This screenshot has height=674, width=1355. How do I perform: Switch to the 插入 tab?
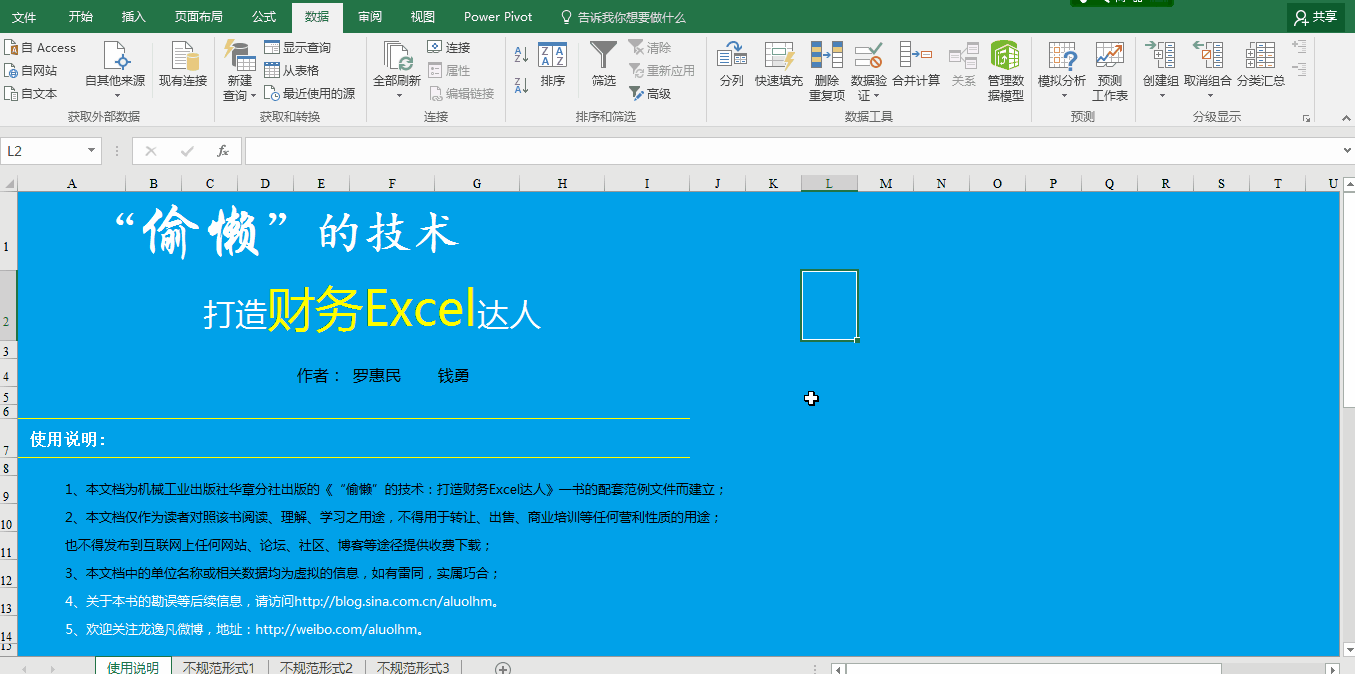coord(133,17)
